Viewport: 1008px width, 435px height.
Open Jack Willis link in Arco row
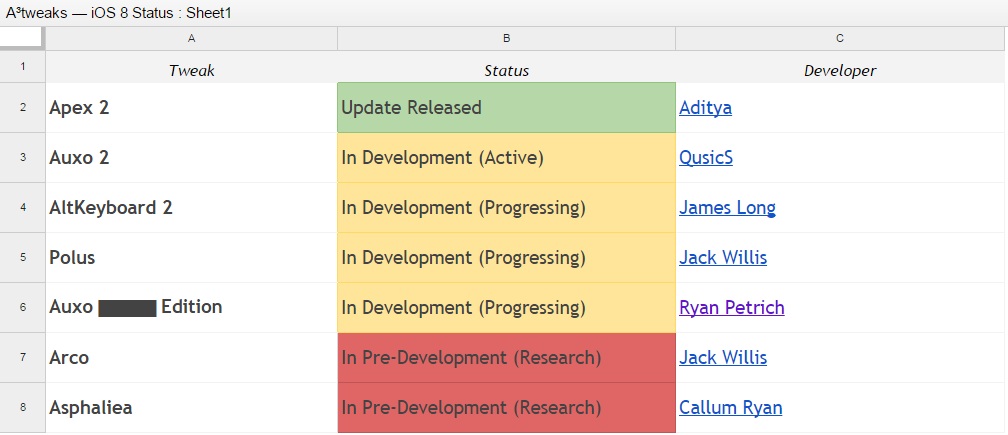tap(723, 357)
